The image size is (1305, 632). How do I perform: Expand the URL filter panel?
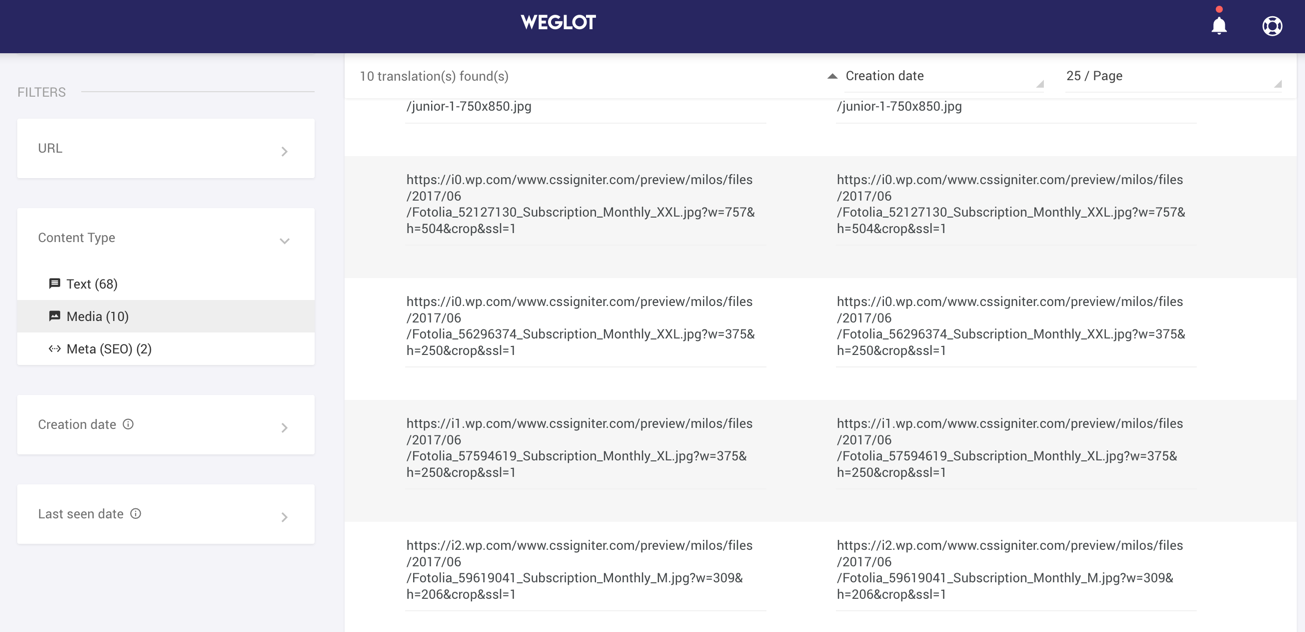click(x=166, y=149)
